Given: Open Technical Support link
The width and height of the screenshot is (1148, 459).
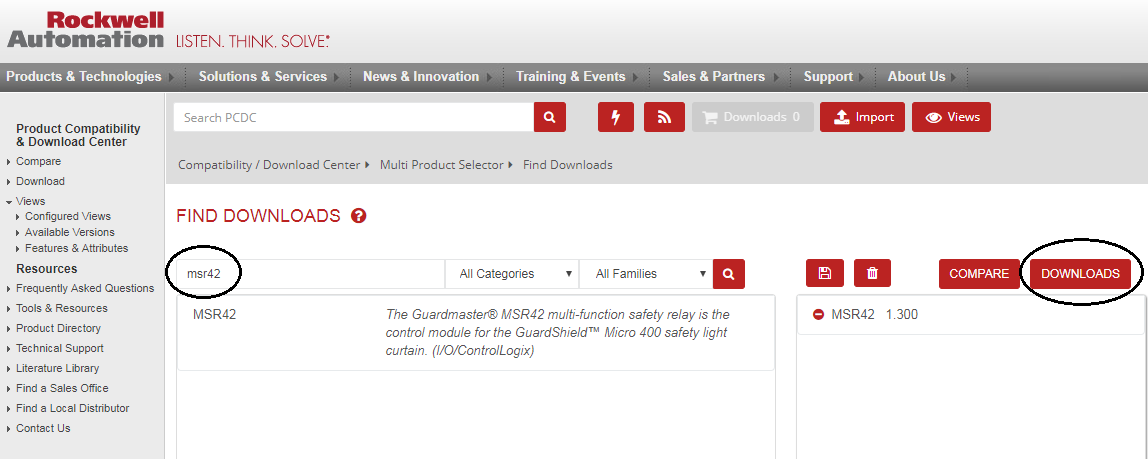Looking at the screenshot, I should [60, 348].
